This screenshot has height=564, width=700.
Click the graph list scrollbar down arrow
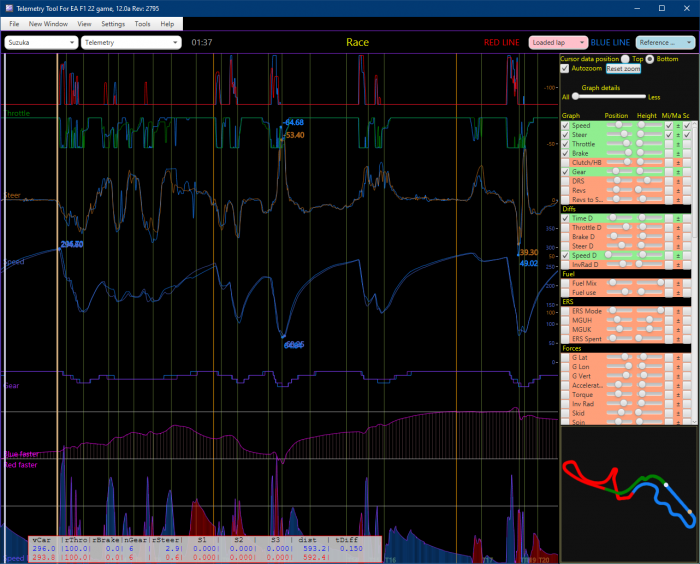pyautogui.click(x=695, y=422)
